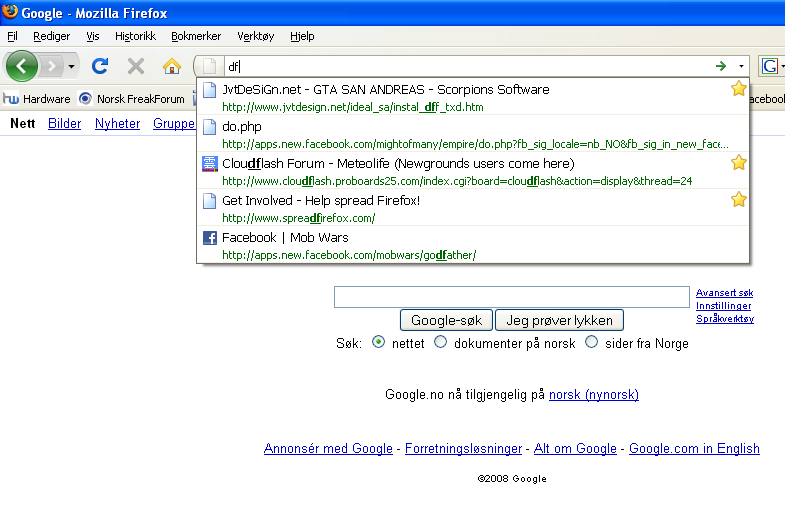Viewport: 785px width, 512px height.
Task: Click the spreadfirefox.com URL text
Action: coord(298,218)
